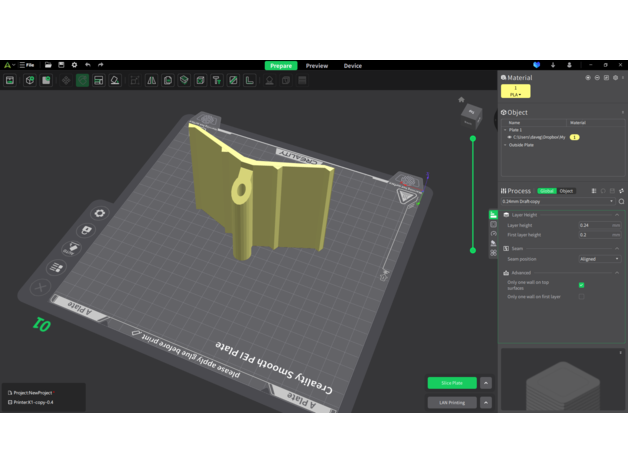Click the 3D view orientation cube
628x472 pixels.
[469, 113]
